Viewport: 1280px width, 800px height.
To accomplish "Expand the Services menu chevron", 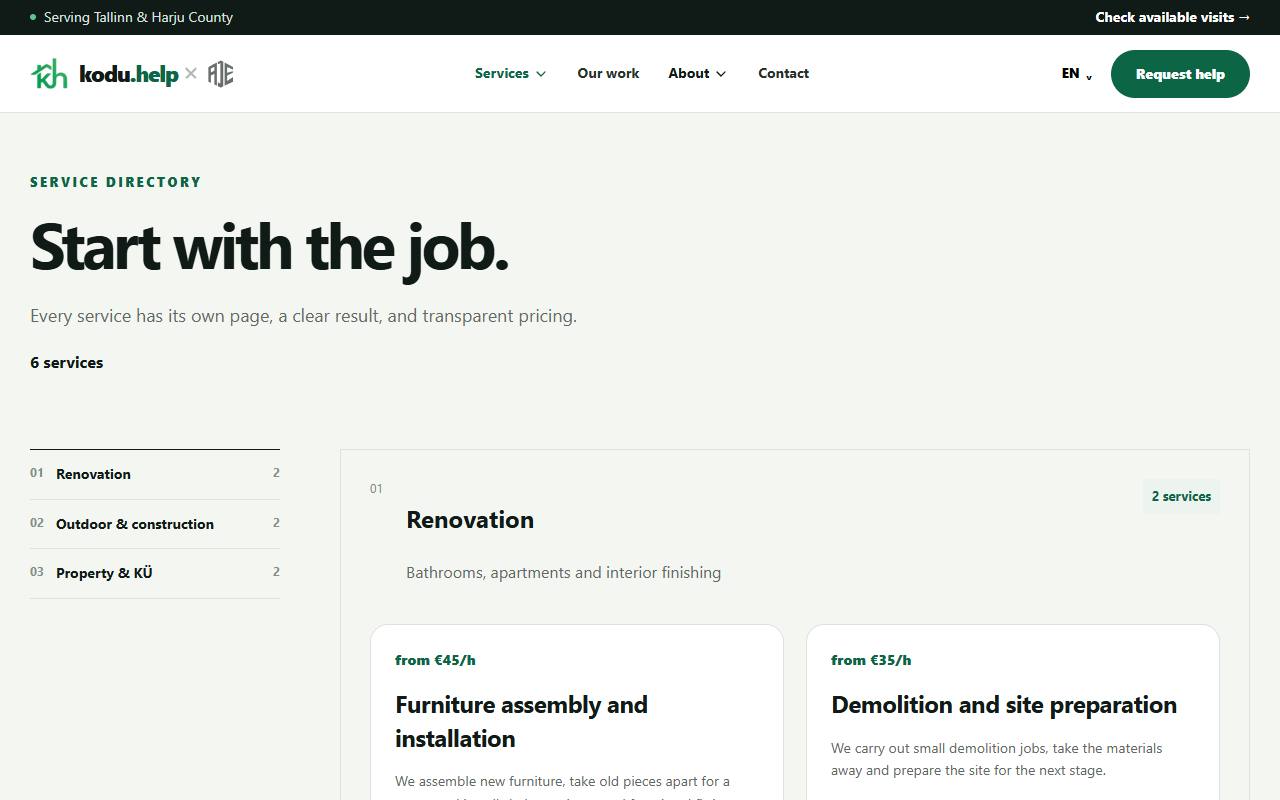I will coord(541,74).
